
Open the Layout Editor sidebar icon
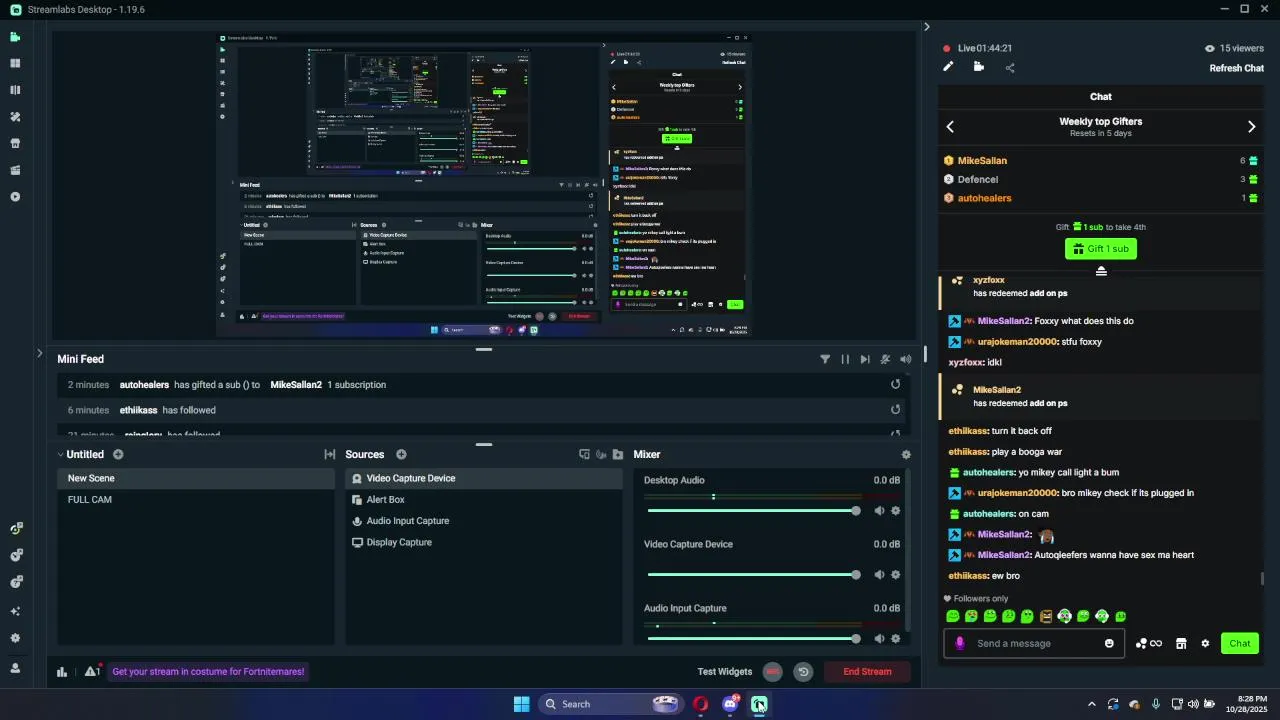pyautogui.click(x=15, y=63)
